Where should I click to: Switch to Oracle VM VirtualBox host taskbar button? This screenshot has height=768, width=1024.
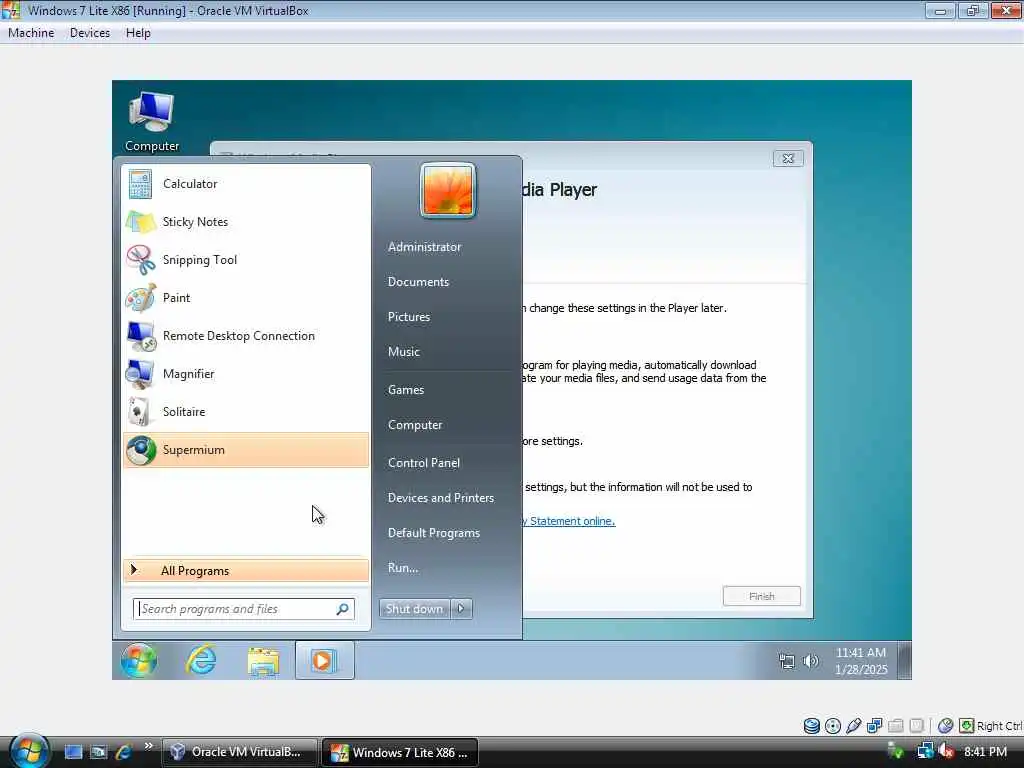tap(240, 752)
